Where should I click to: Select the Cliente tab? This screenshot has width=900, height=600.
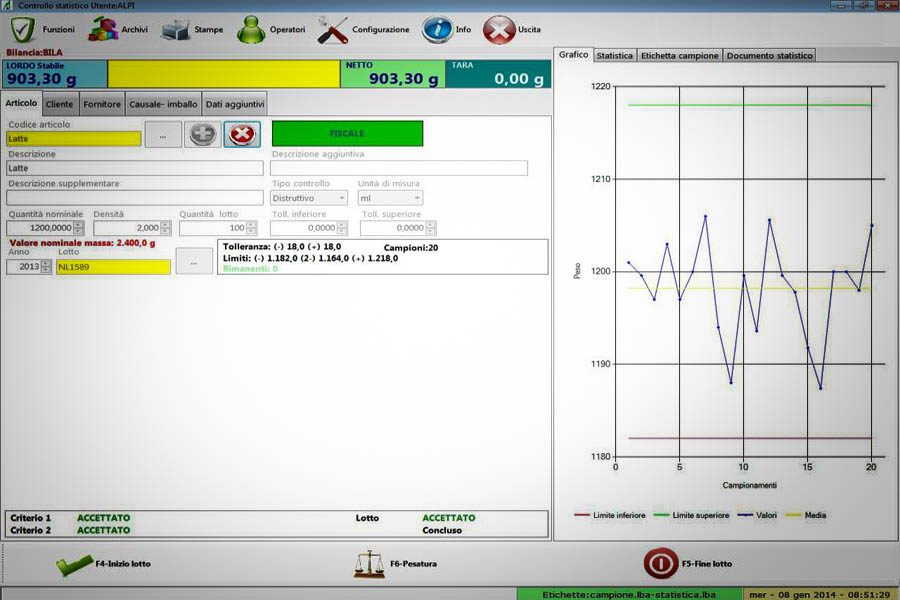click(x=59, y=103)
